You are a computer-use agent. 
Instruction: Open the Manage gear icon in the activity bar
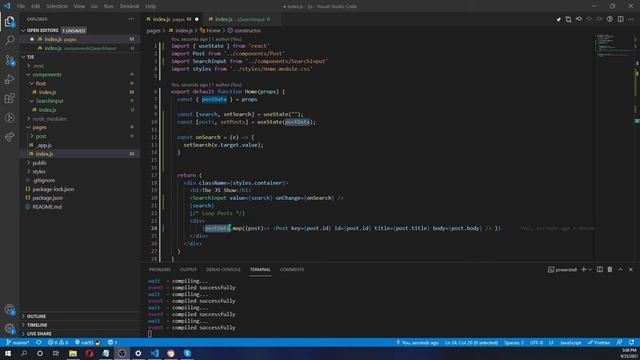click(9, 328)
